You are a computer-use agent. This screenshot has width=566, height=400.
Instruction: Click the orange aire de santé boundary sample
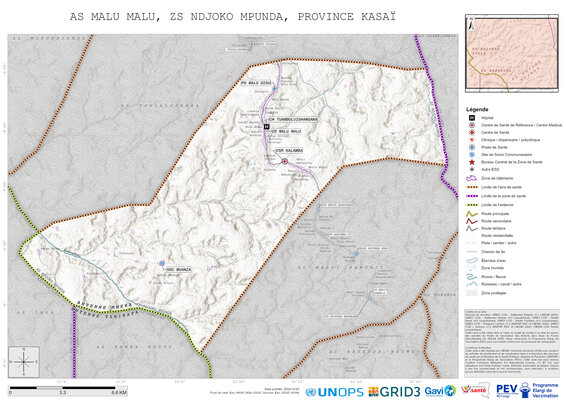click(472, 187)
